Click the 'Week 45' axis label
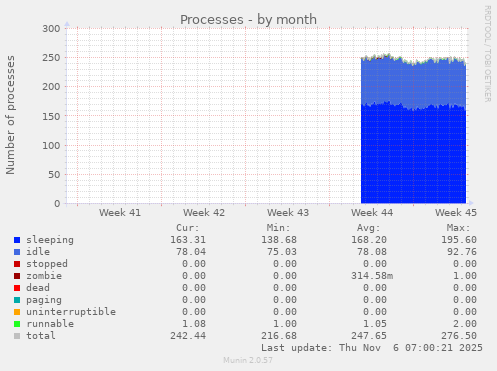 (x=456, y=213)
